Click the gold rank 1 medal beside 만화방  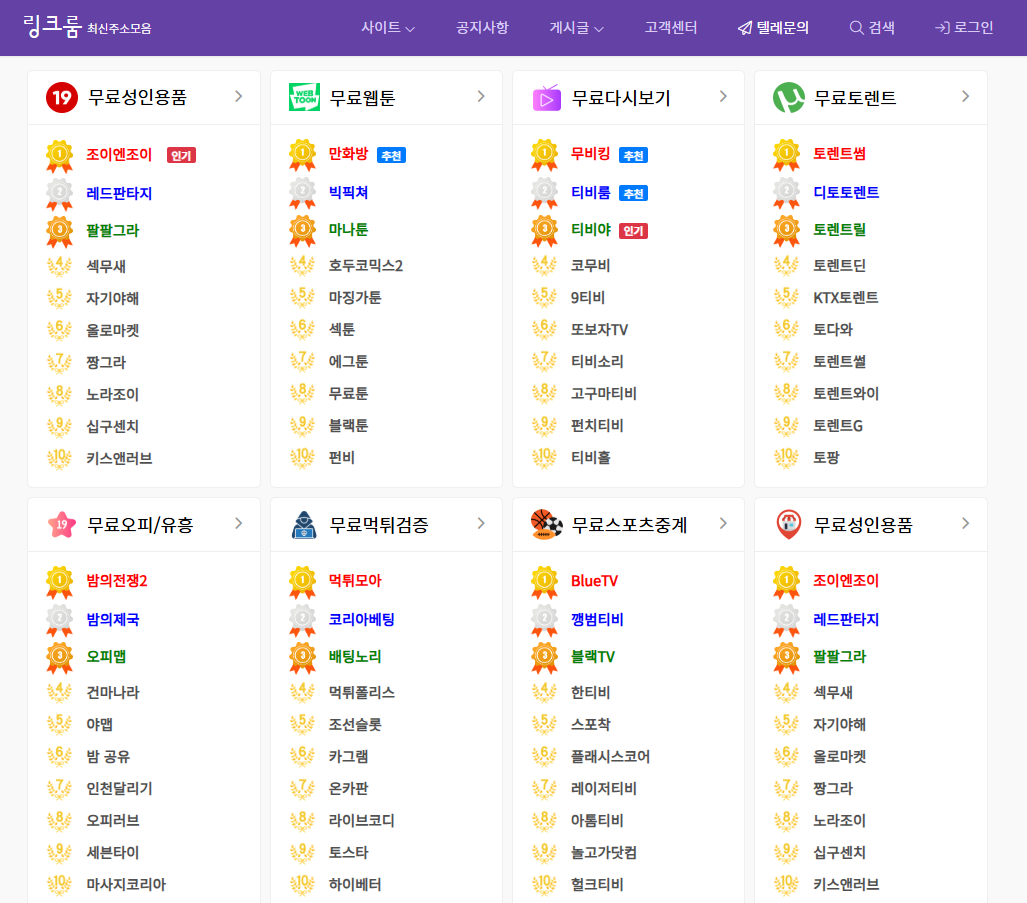click(302, 155)
